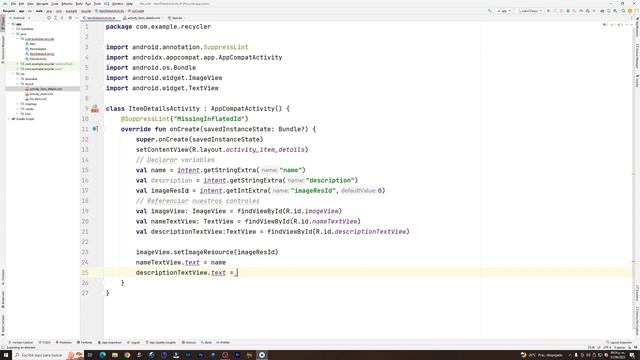Open the Terminal tool window
The height and width of the screenshot is (360, 640).
coord(85,342)
